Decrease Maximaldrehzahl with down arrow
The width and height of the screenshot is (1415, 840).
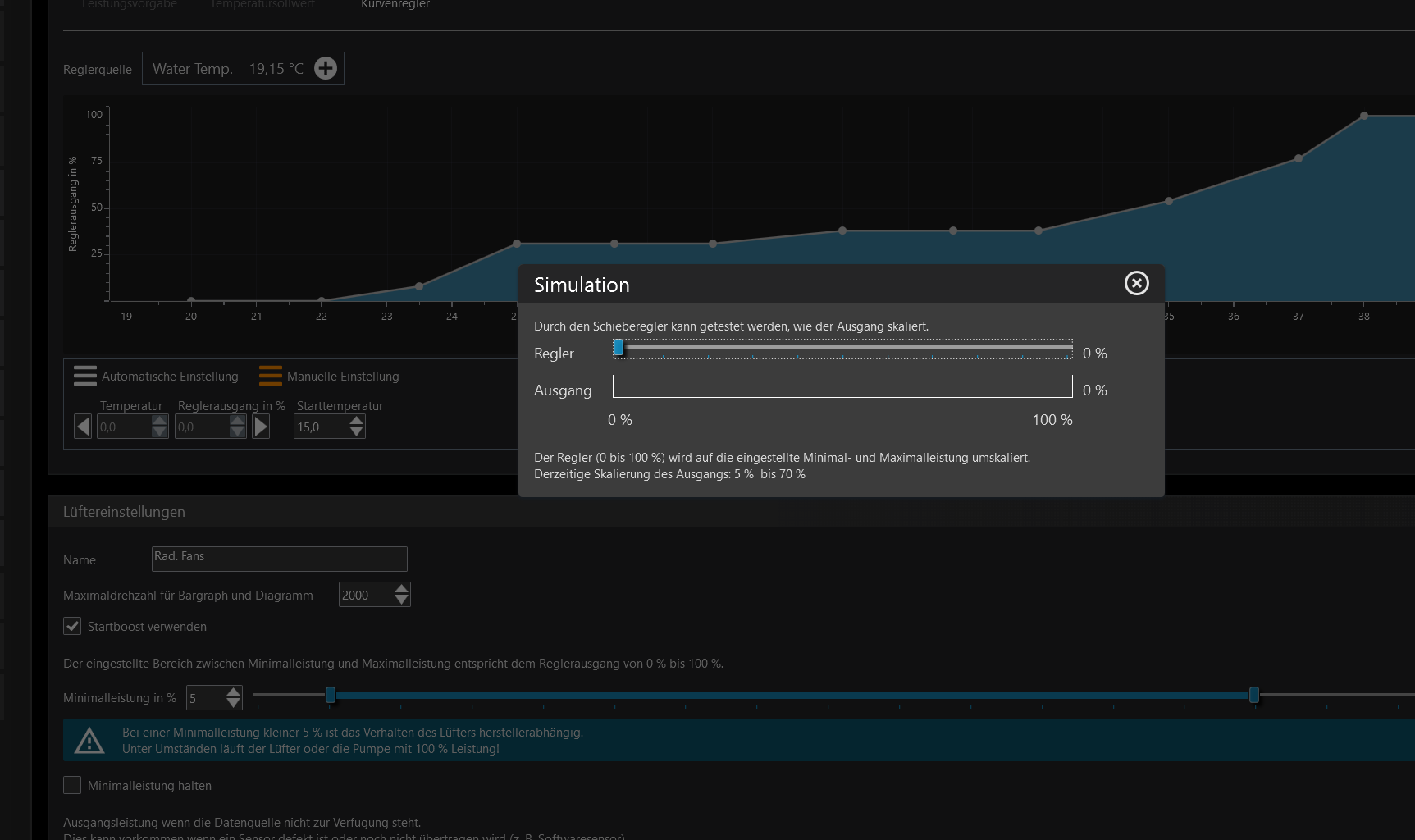coord(401,600)
